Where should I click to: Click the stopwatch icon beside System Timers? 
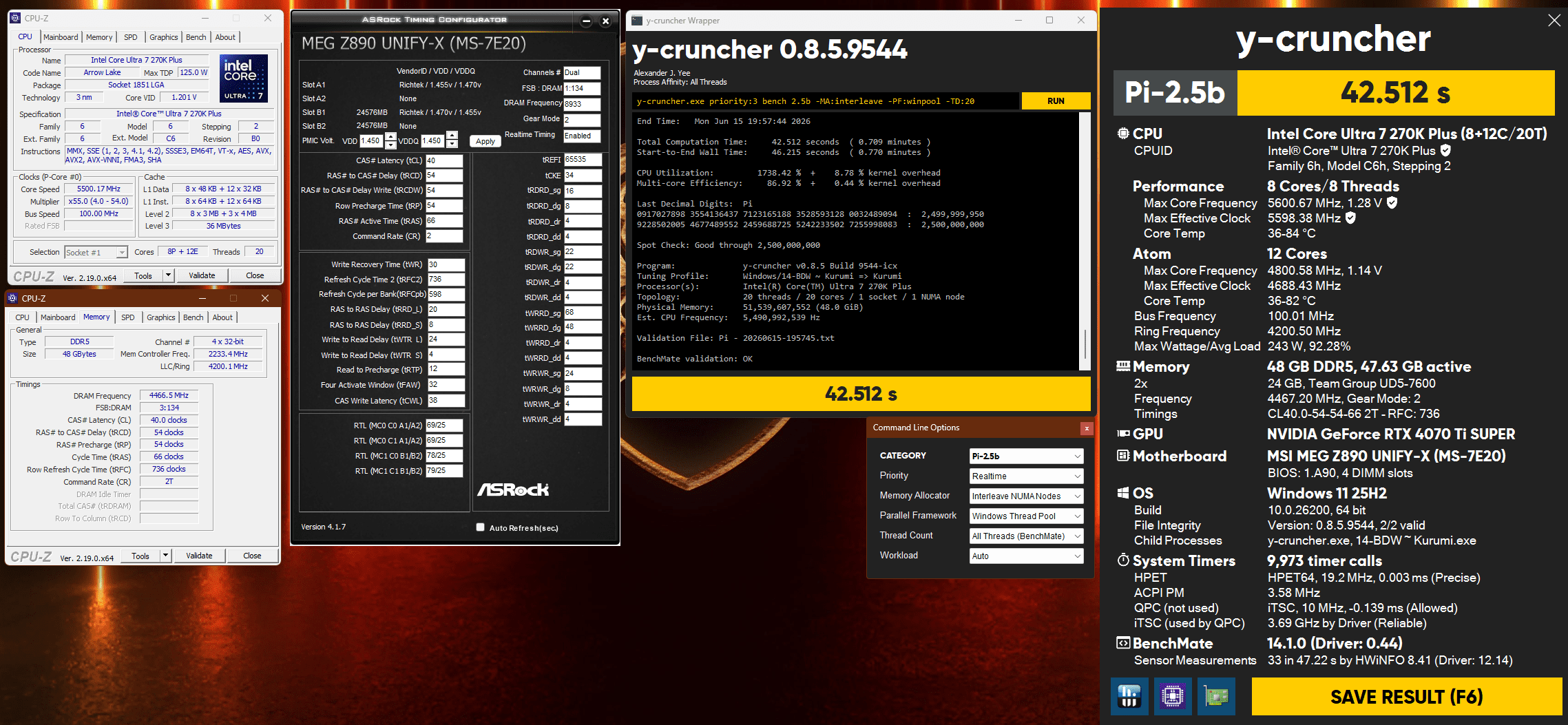[1123, 560]
